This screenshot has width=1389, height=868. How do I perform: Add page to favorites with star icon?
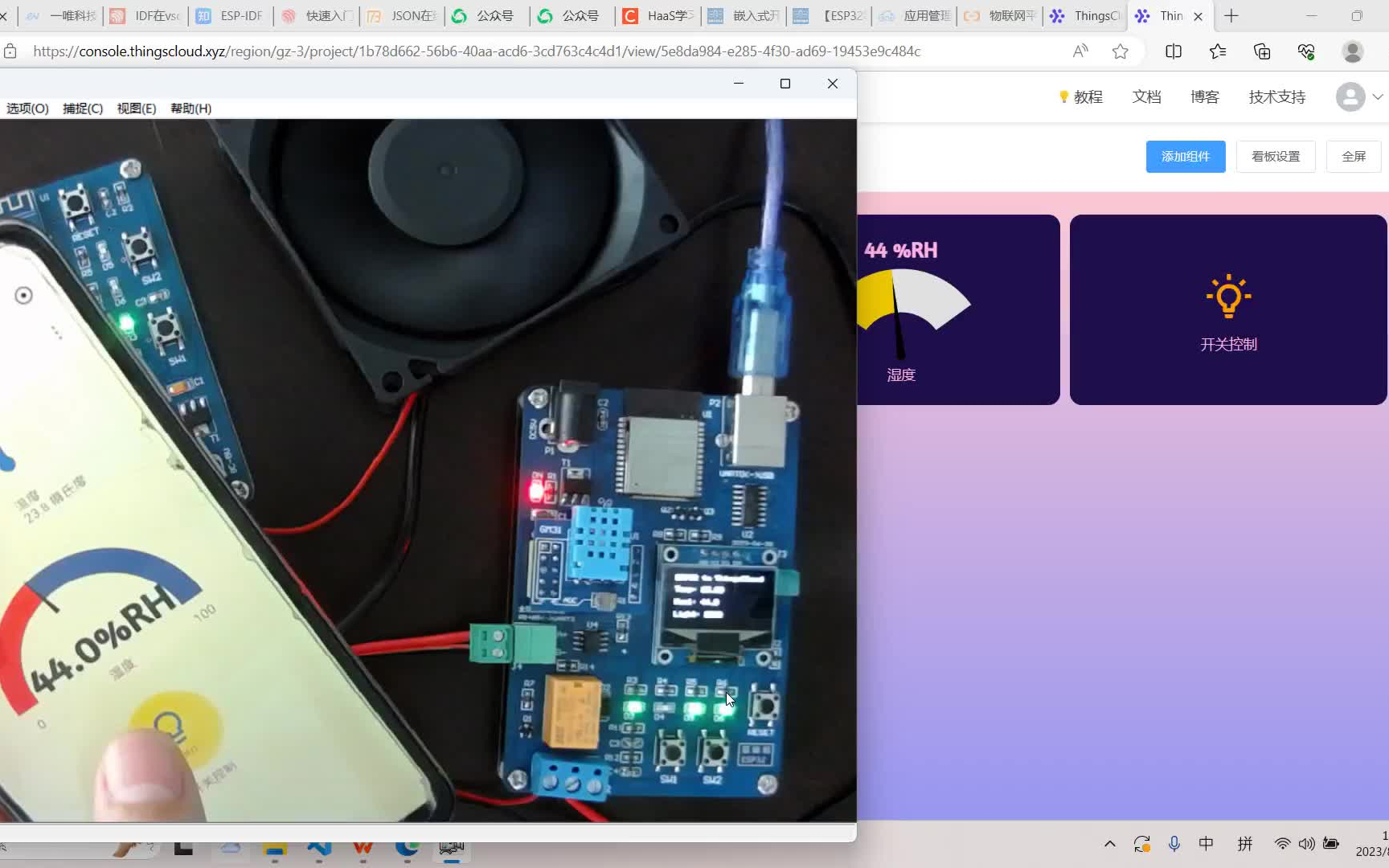tap(1121, 51)
